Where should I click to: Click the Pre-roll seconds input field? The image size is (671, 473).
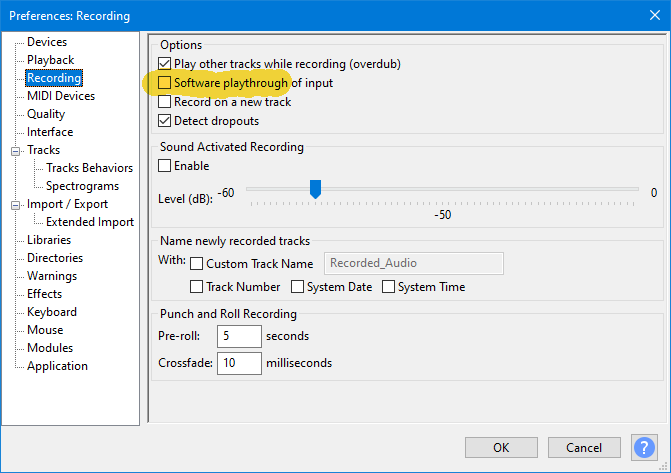238,336
